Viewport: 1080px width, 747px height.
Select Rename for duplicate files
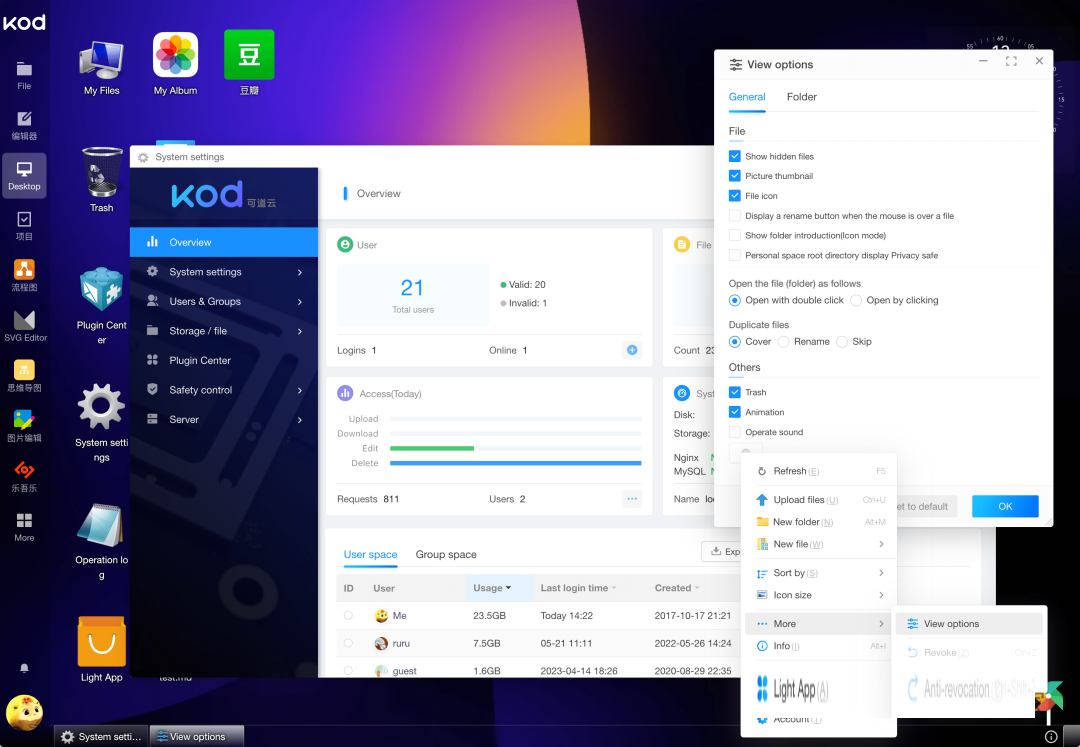783,341
